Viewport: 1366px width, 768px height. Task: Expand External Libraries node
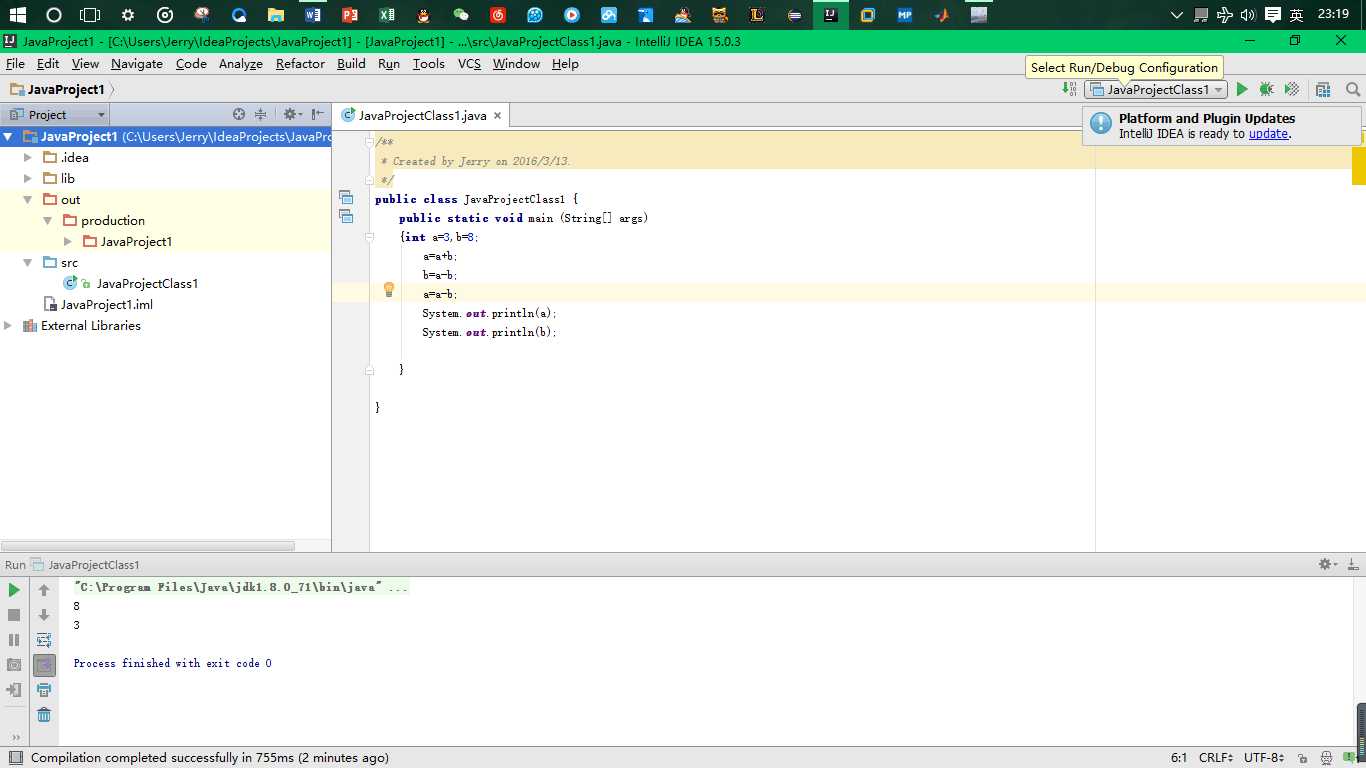8,326
